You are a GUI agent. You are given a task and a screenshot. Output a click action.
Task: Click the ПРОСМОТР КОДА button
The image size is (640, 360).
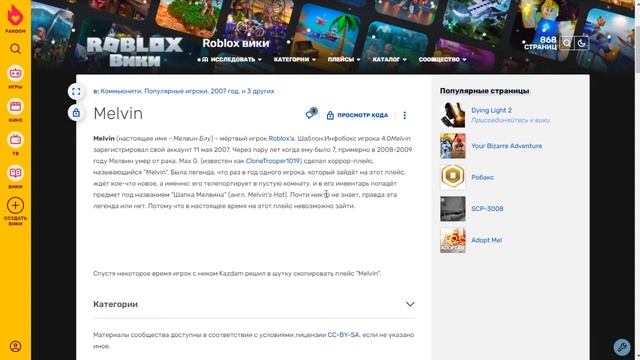357,116
